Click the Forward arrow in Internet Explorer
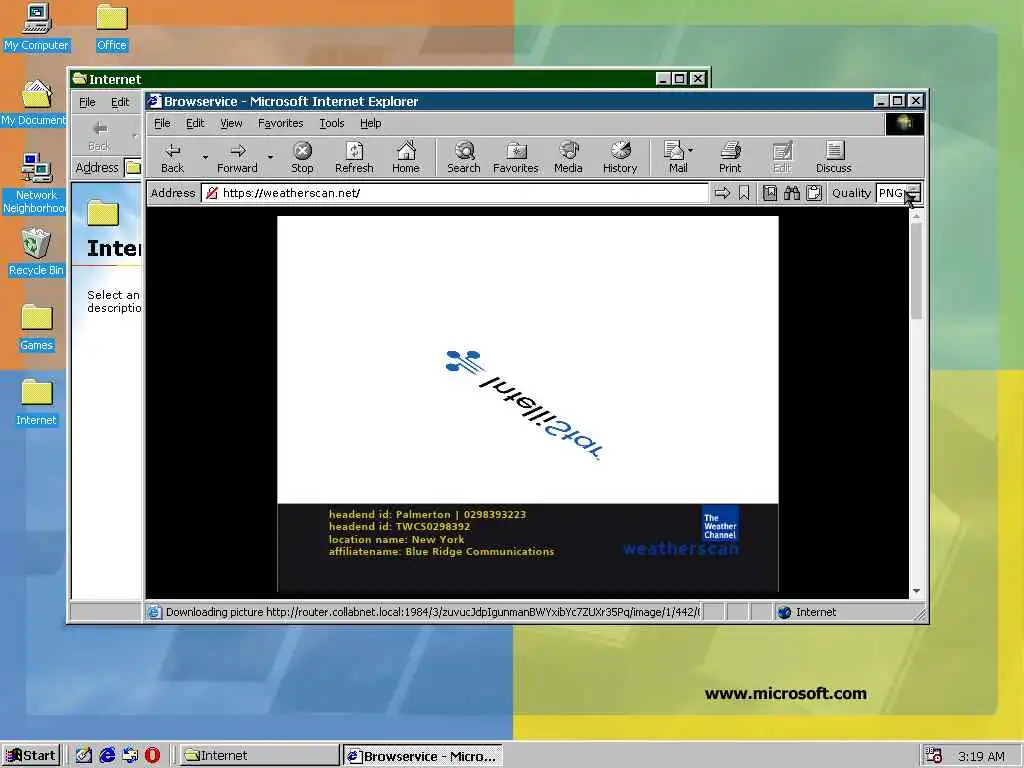Image resolution: width=1024 pixels, height=768 pixels. (x=237, y=157)
